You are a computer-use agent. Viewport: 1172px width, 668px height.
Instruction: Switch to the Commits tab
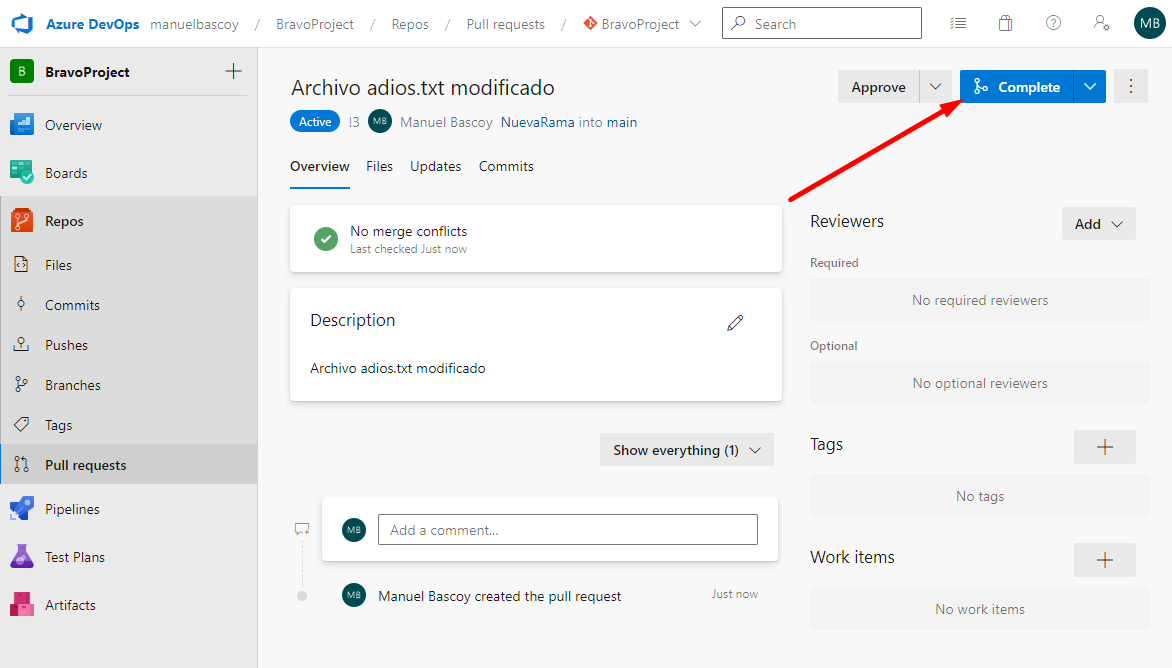pos(506,166)
